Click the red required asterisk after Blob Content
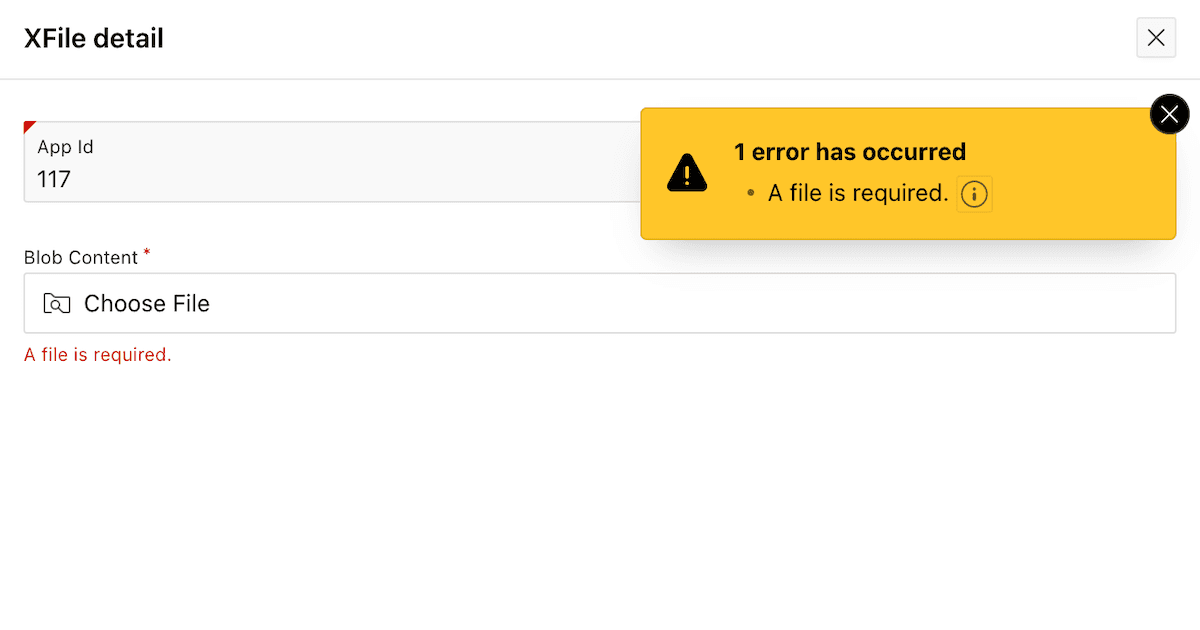Screen dimensions: 1200x630 pyautogui.click(x=146, y=253)
